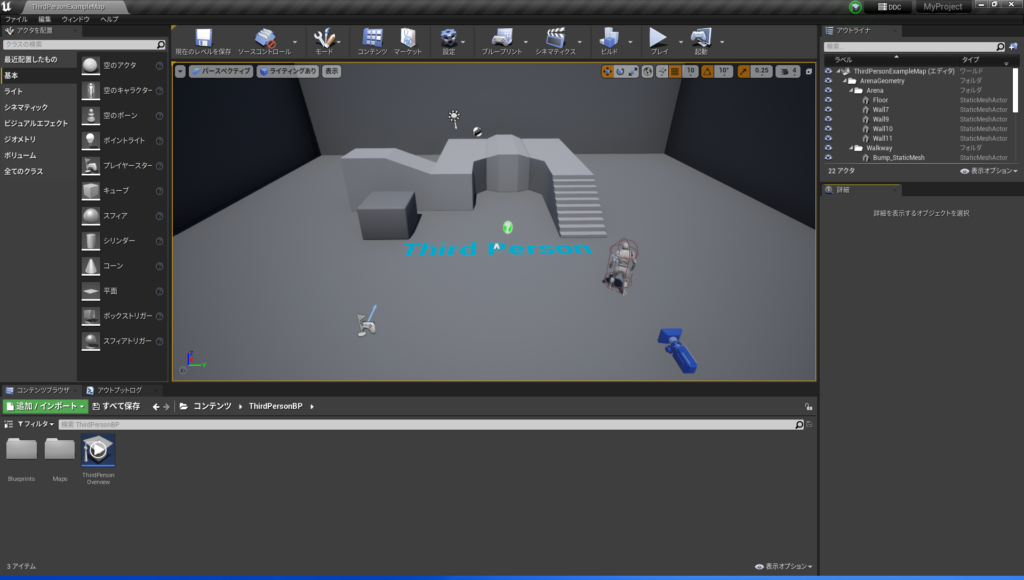The image size is (1024, 580).
Task: Open the Perspective view mode dropdown
Action: 220,71
